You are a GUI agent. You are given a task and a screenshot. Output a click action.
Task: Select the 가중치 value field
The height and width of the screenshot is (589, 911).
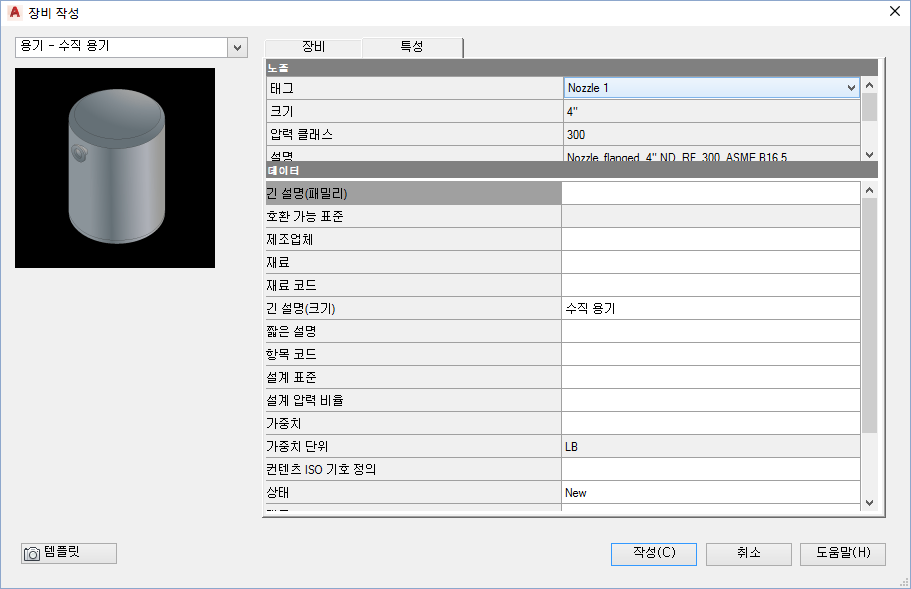711,423
